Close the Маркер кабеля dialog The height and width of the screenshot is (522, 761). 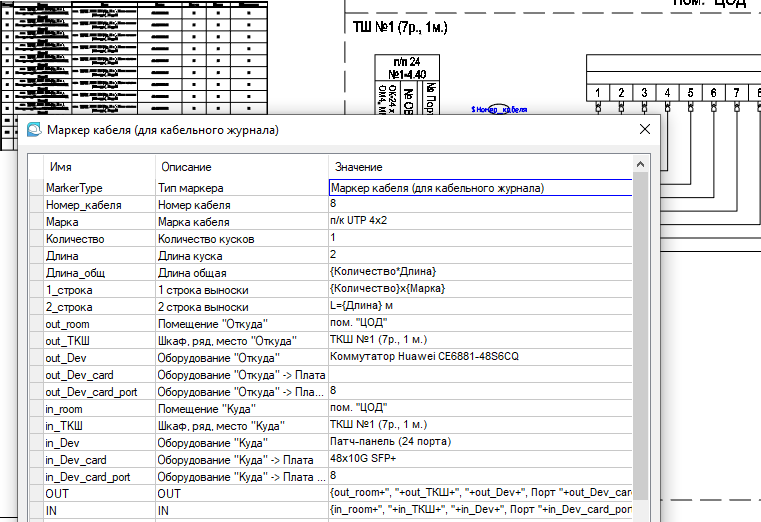[x=645, y=129]
